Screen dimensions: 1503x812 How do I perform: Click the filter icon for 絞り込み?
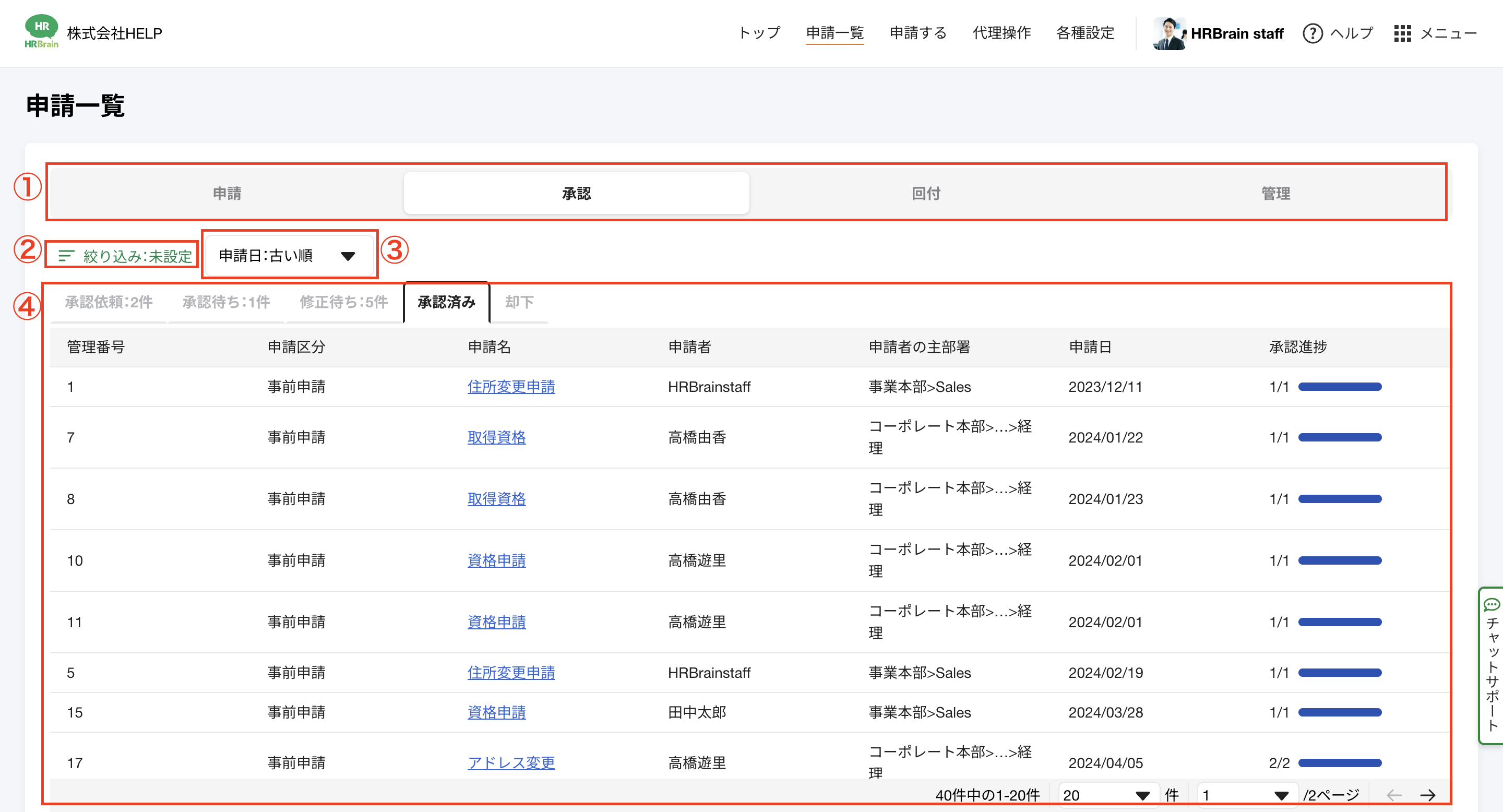(66, 256)
